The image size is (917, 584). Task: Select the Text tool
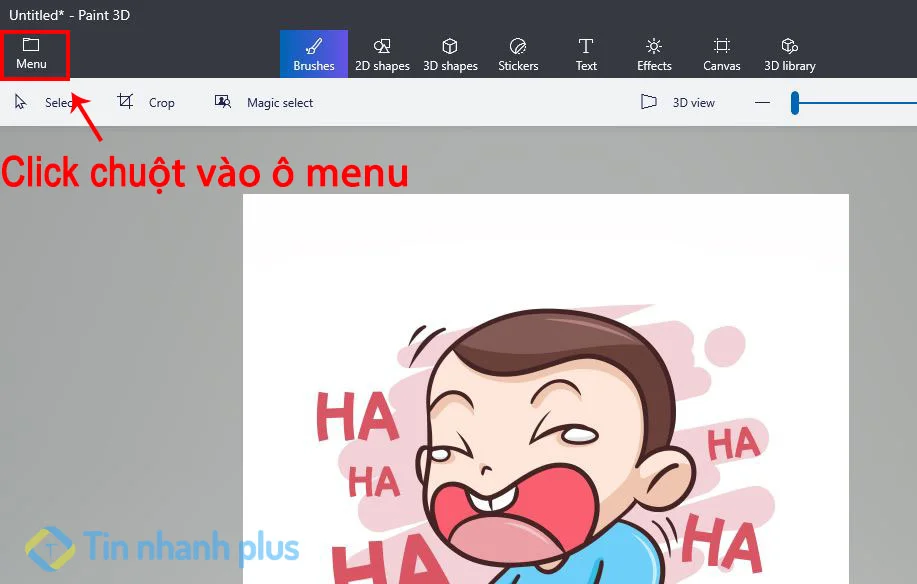pyautogui.click(x=585, y=54)
